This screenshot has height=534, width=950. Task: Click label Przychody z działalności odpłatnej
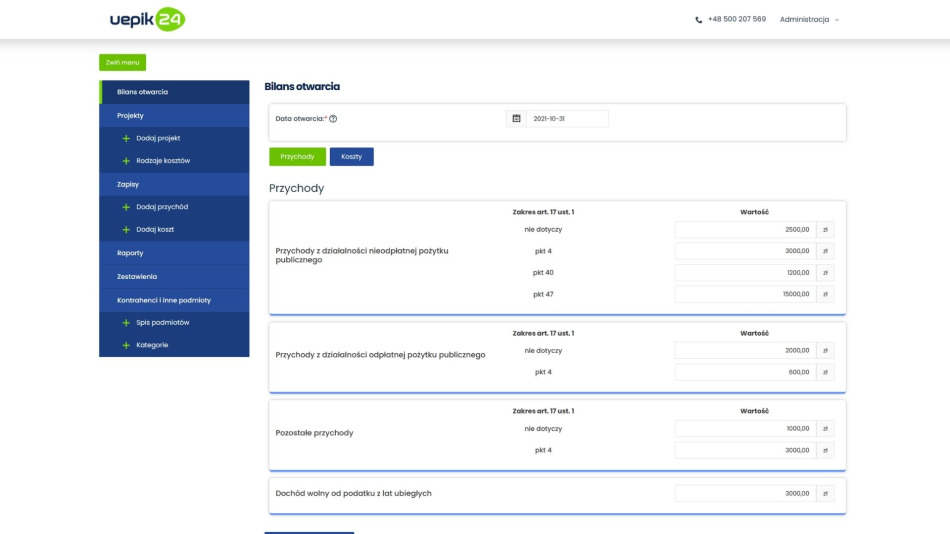pos(380,355)
